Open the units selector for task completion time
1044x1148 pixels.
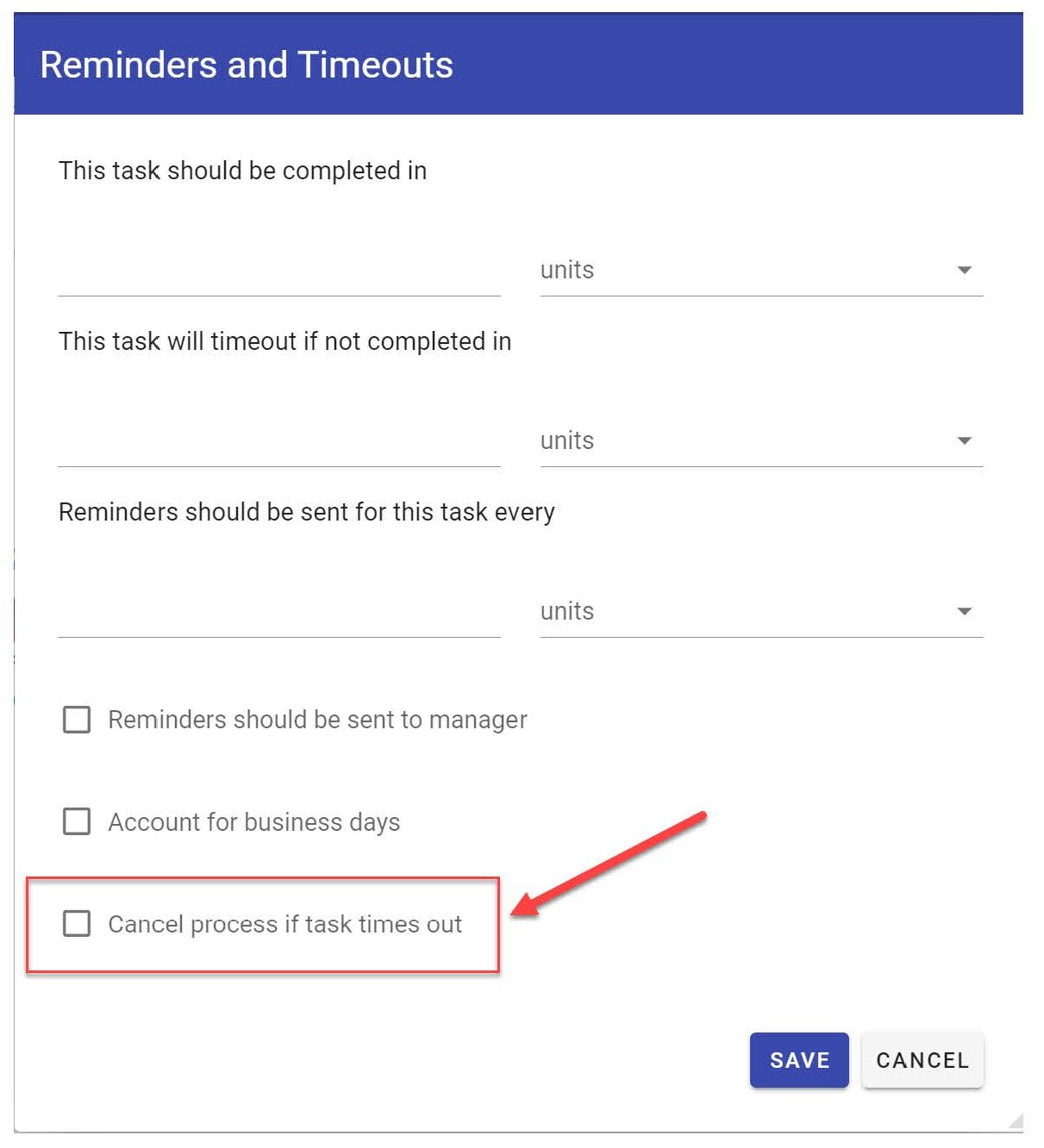pyautogui.click(x=741, y=271)
